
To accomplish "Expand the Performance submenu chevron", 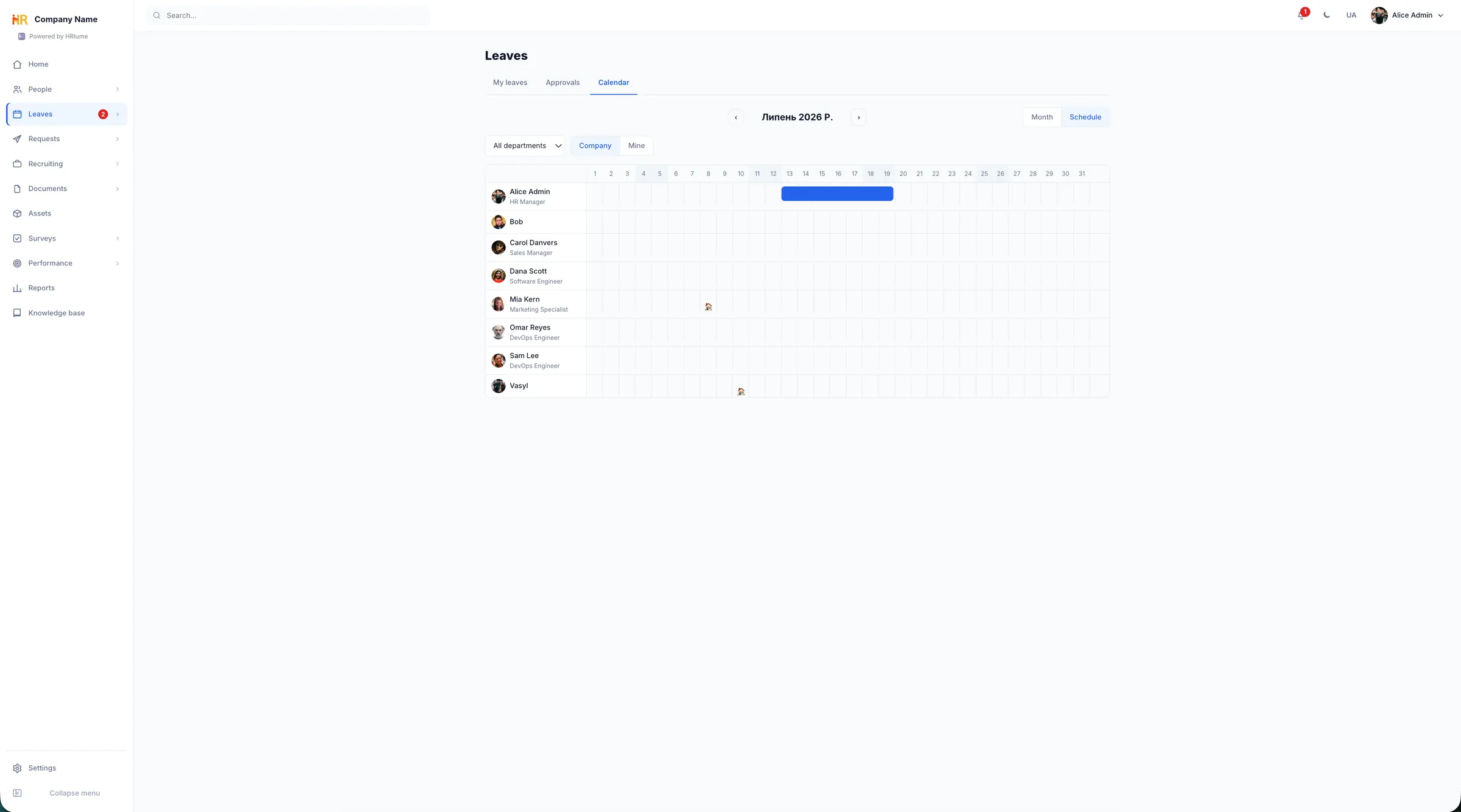I will click(117, 264).
